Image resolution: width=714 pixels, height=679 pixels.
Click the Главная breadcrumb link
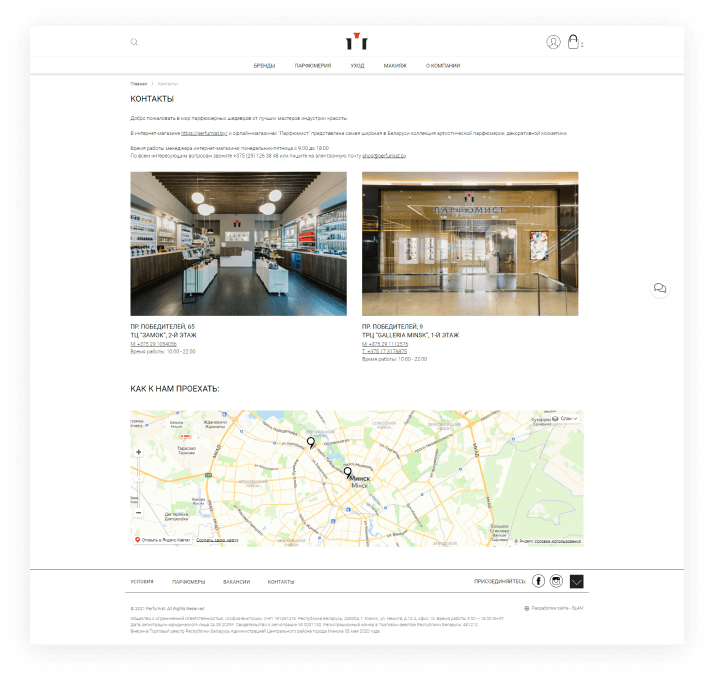pyautogui.click(x=138, y=84)
